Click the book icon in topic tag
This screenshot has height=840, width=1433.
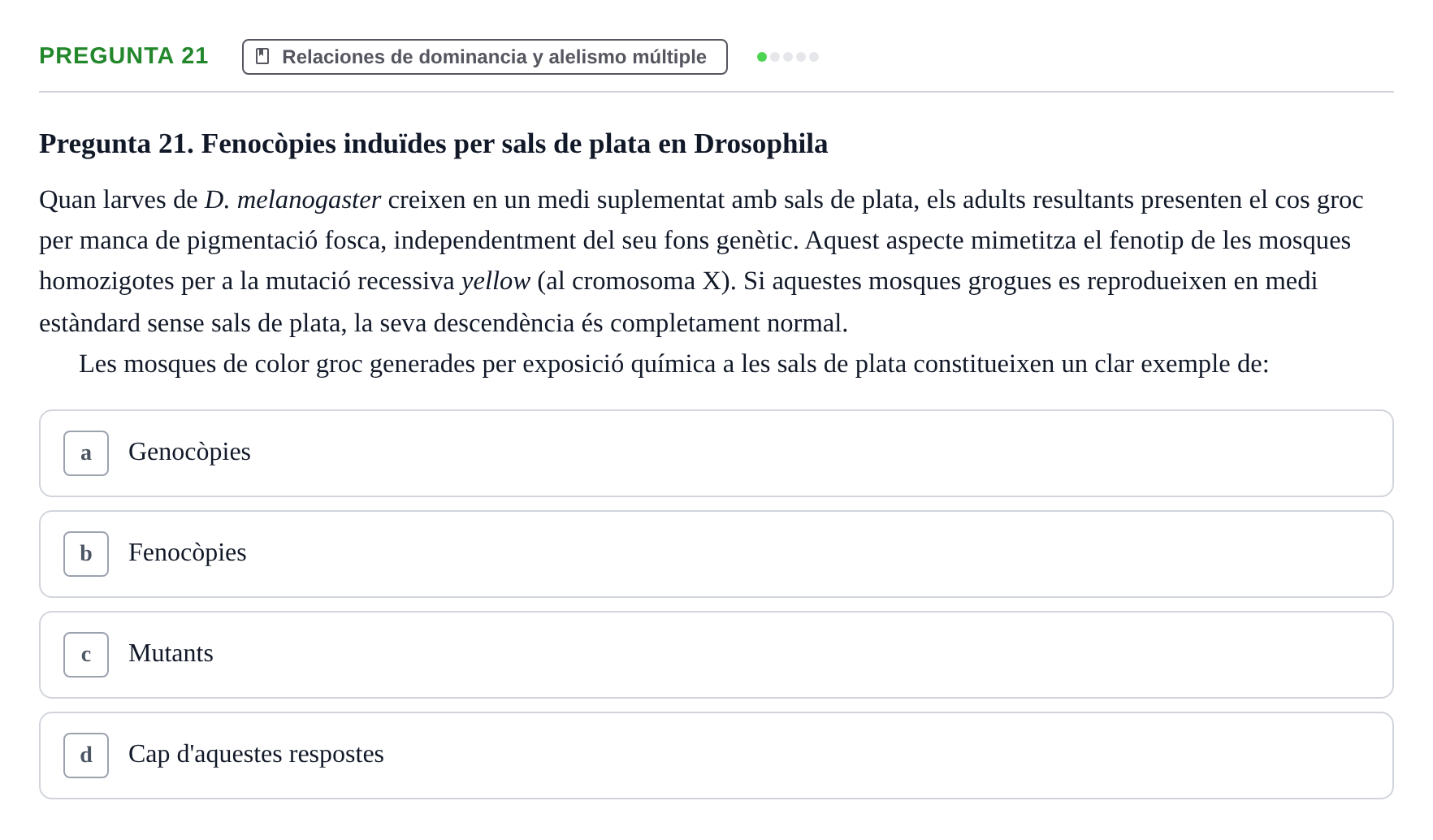262,56
